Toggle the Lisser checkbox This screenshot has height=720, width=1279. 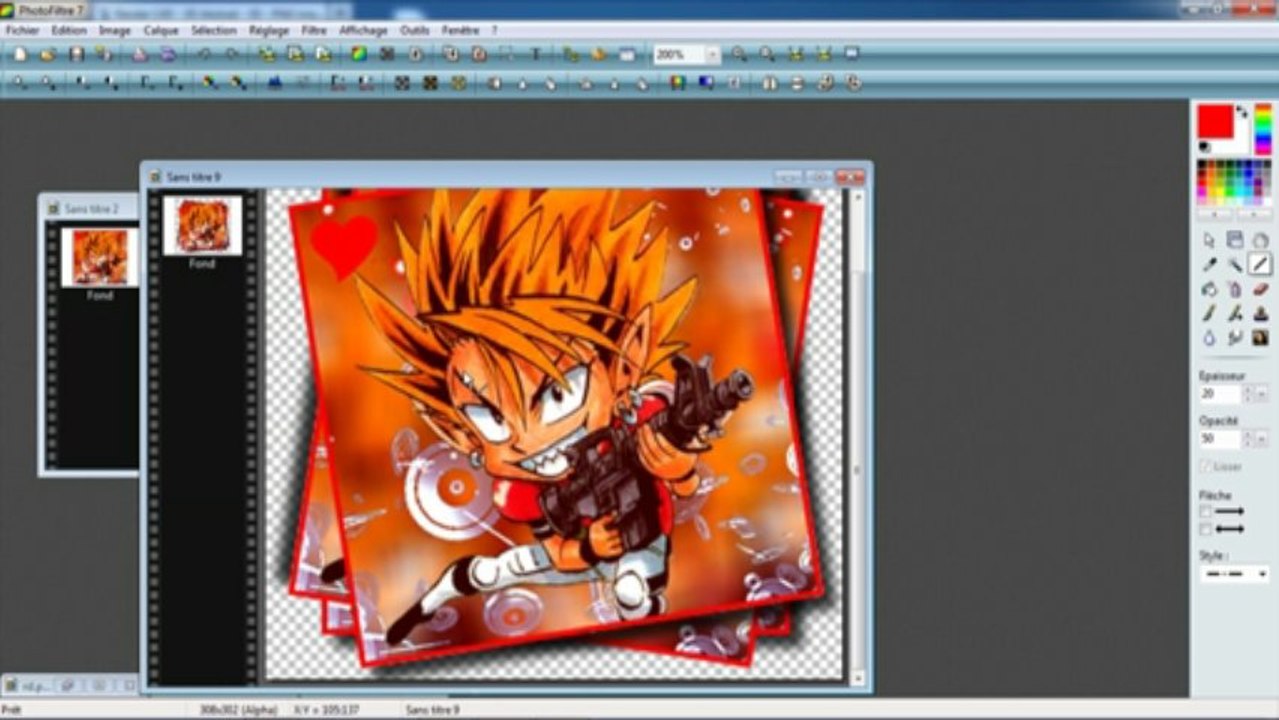(1206, 467)
